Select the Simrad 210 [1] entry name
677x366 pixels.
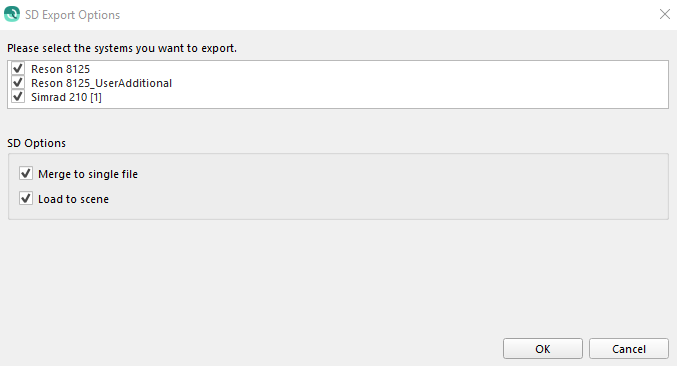point(66,97)
